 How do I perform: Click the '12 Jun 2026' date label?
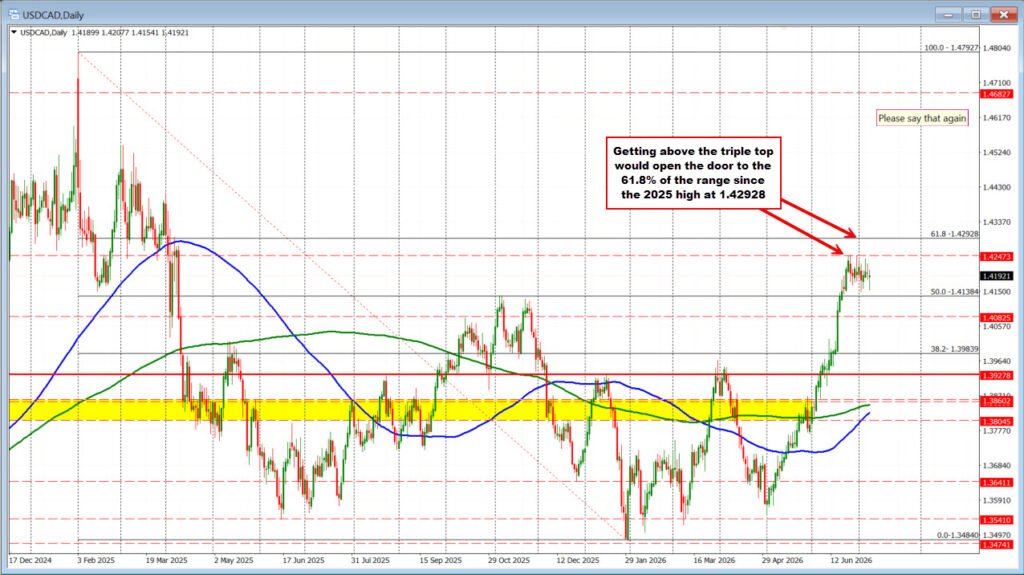coord(852,561)
